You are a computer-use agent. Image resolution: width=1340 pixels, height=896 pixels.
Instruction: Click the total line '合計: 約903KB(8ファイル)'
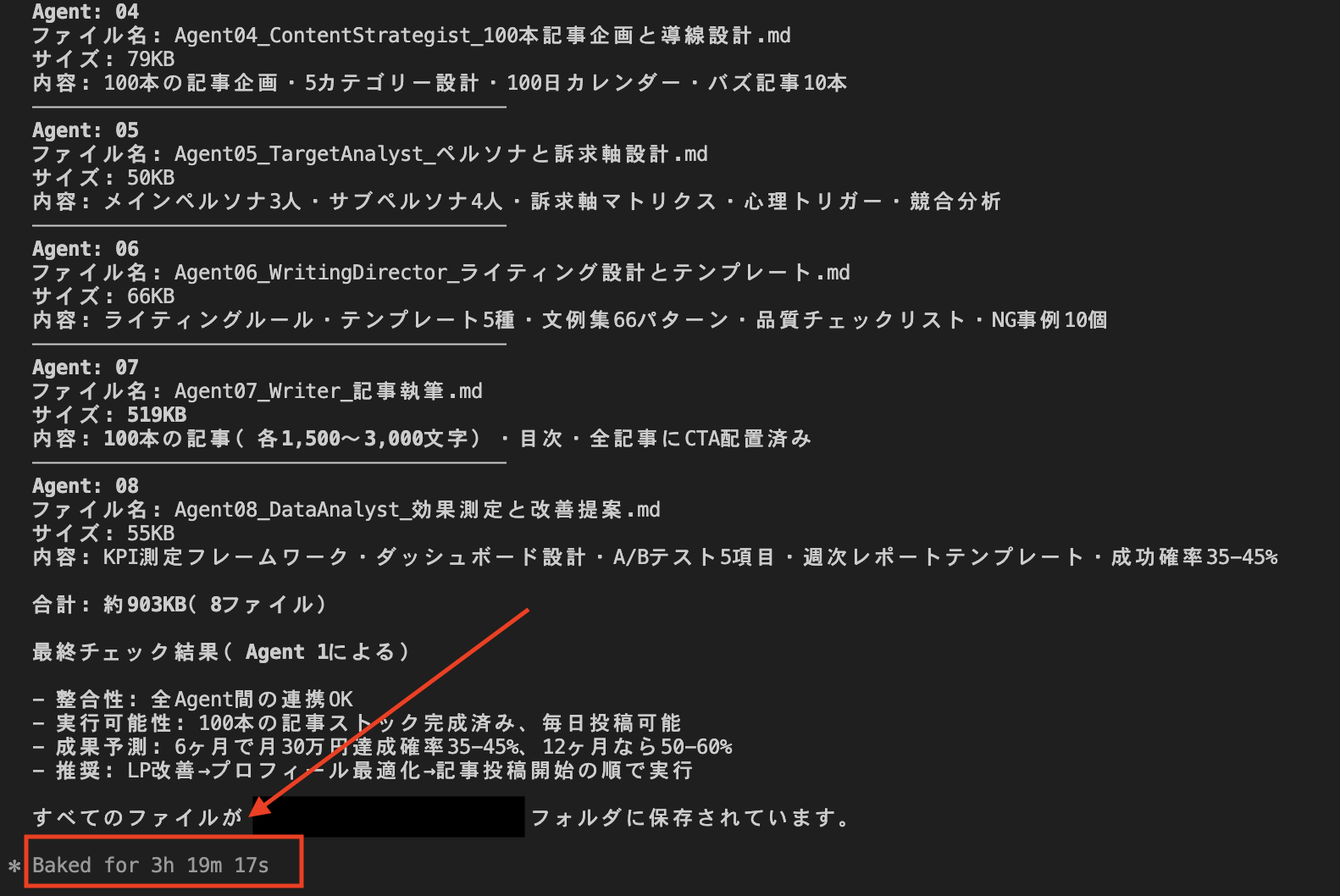pyautogui.click(x=180, y=605)
